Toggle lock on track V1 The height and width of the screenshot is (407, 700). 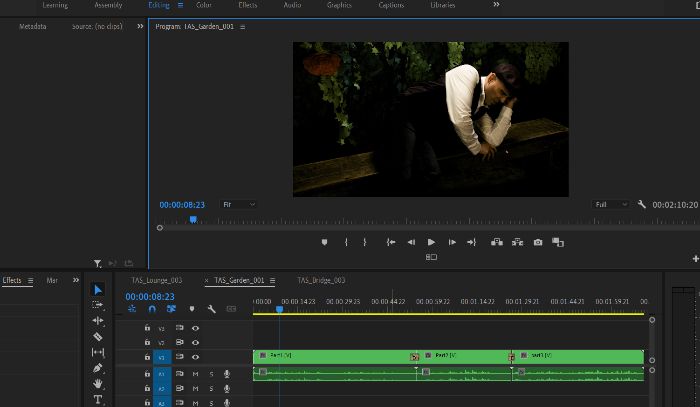147,357
